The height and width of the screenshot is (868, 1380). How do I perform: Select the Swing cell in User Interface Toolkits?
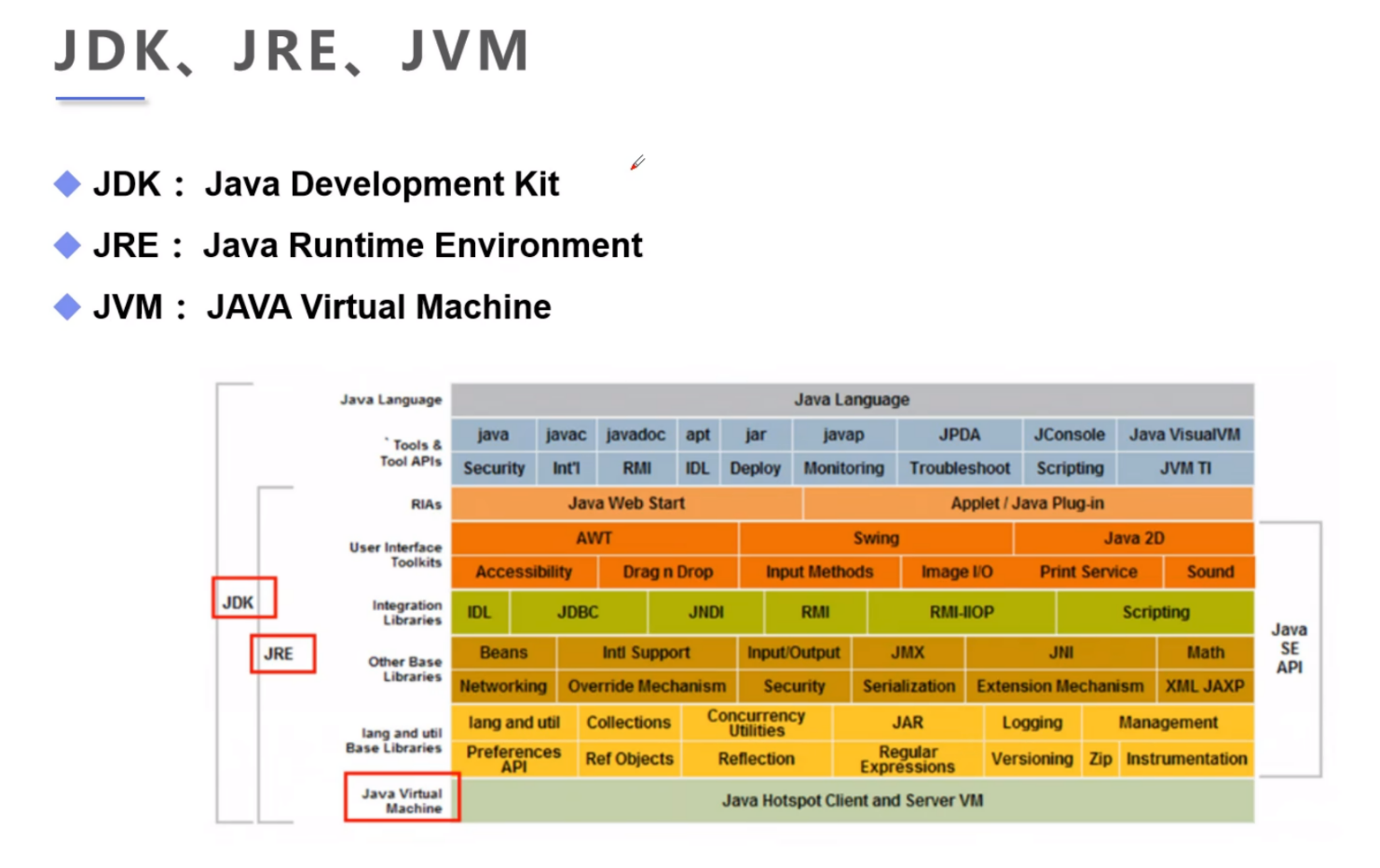[x=874, y=538]
